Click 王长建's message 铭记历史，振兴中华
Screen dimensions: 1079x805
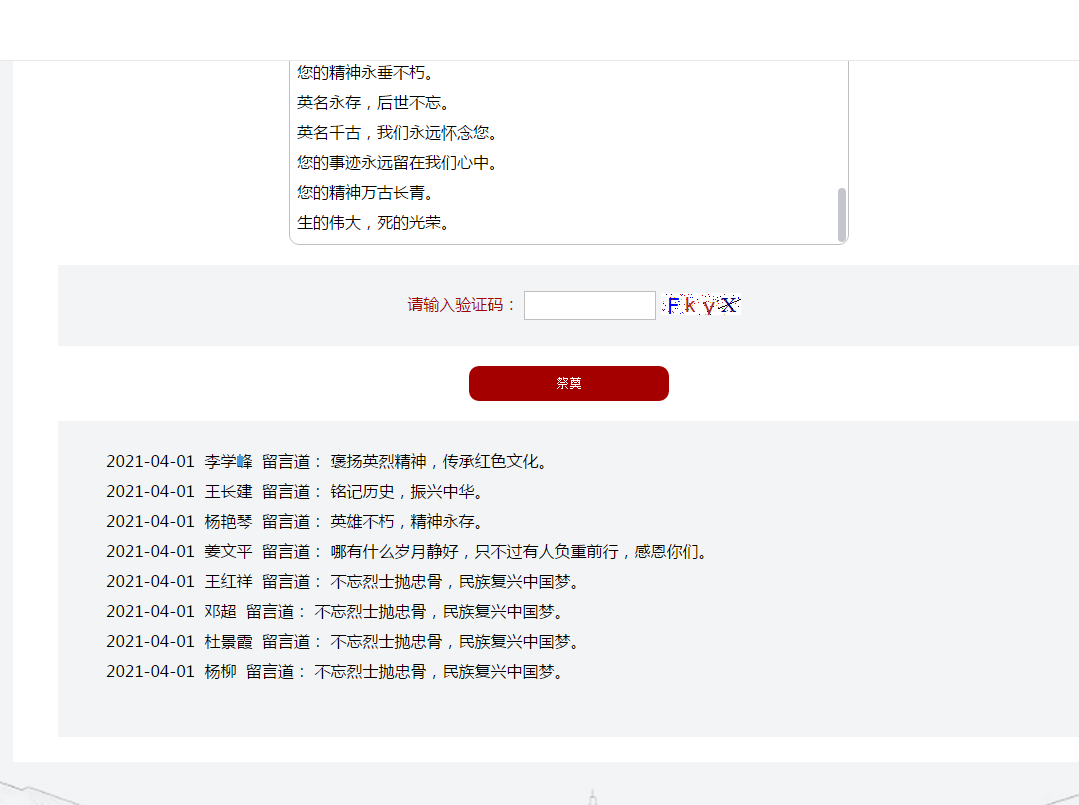tap(407, 492)
